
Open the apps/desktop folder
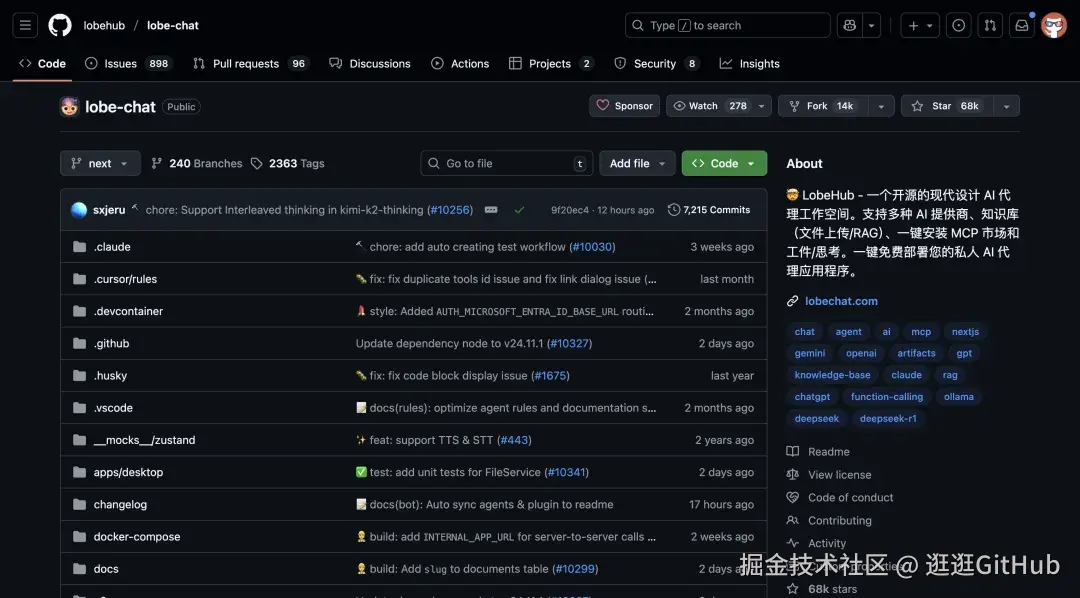[x=128, y=473]
